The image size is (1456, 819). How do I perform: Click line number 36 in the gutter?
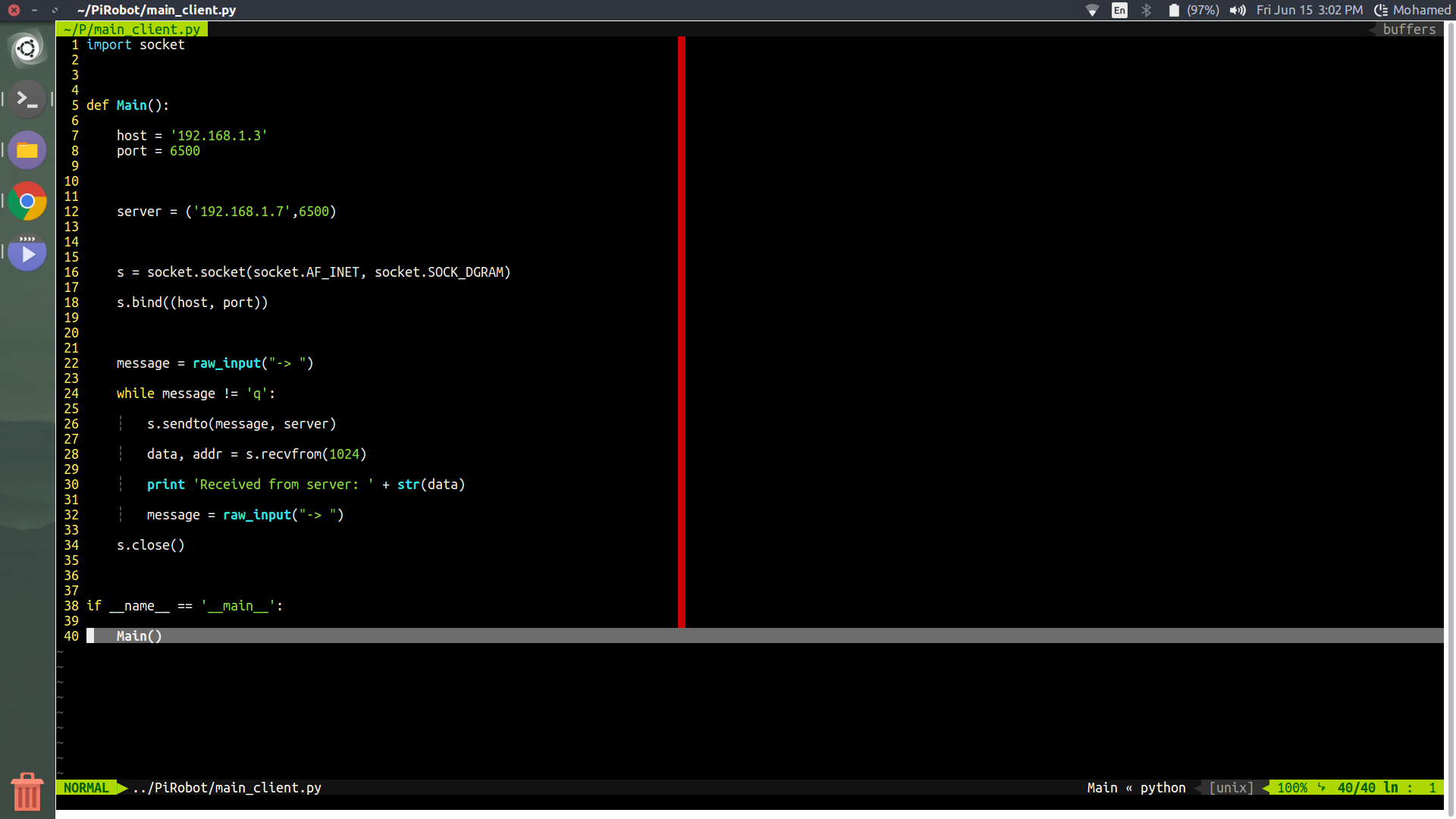[71, 576]
